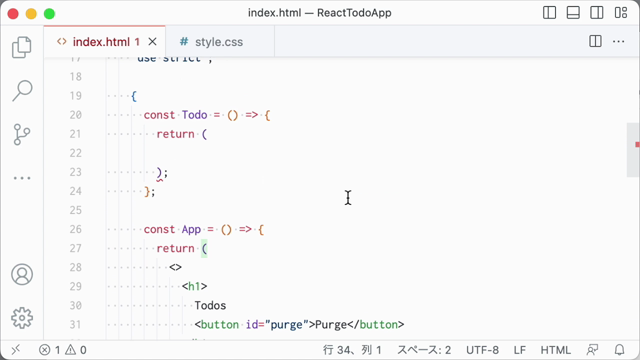Image resolution: width=640 pixels, height=360 pixels.
Task: Change indentation via スペース: 2
Action: (x=424, y=350)
